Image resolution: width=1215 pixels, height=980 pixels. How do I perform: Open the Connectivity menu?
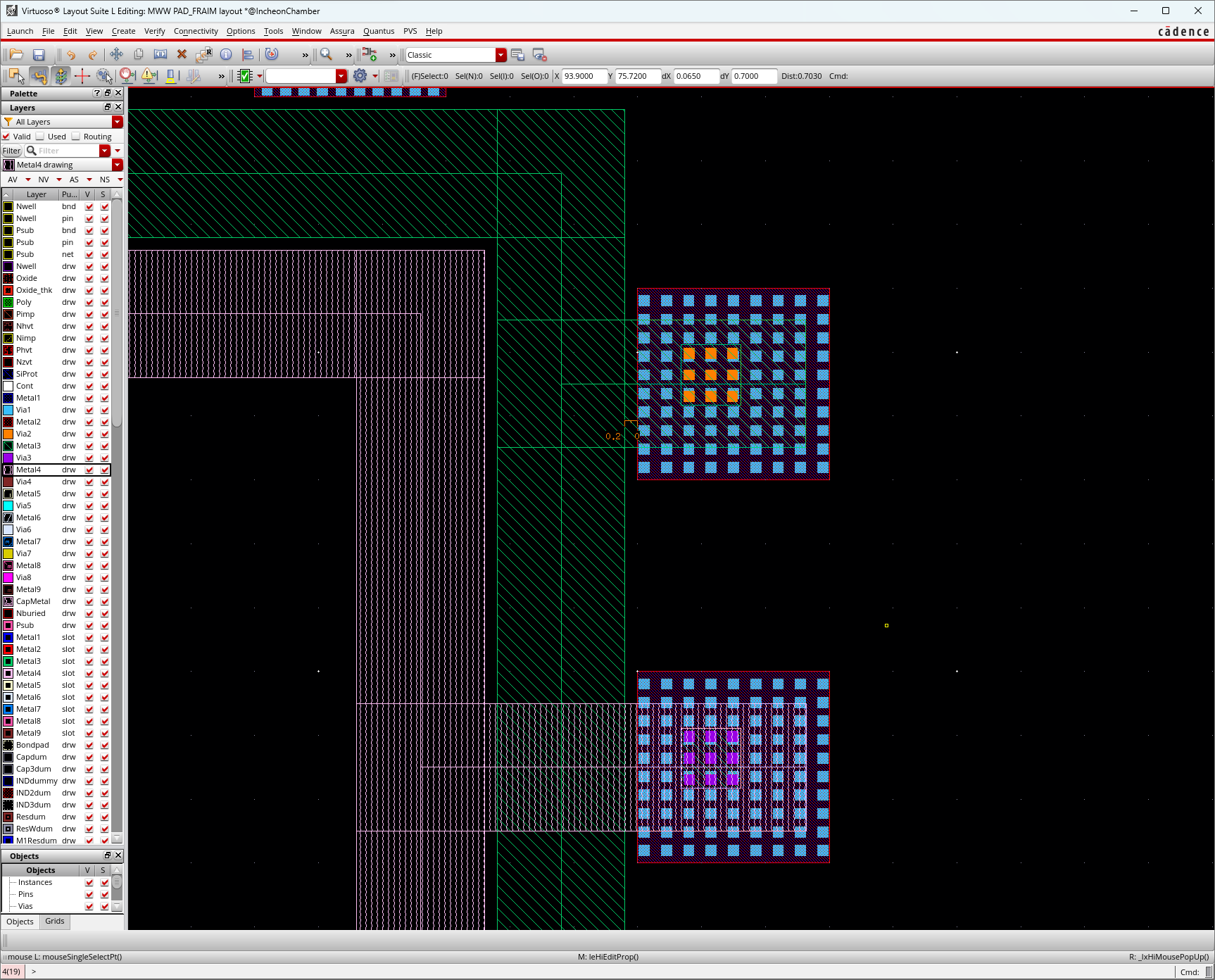coord(196,31)
